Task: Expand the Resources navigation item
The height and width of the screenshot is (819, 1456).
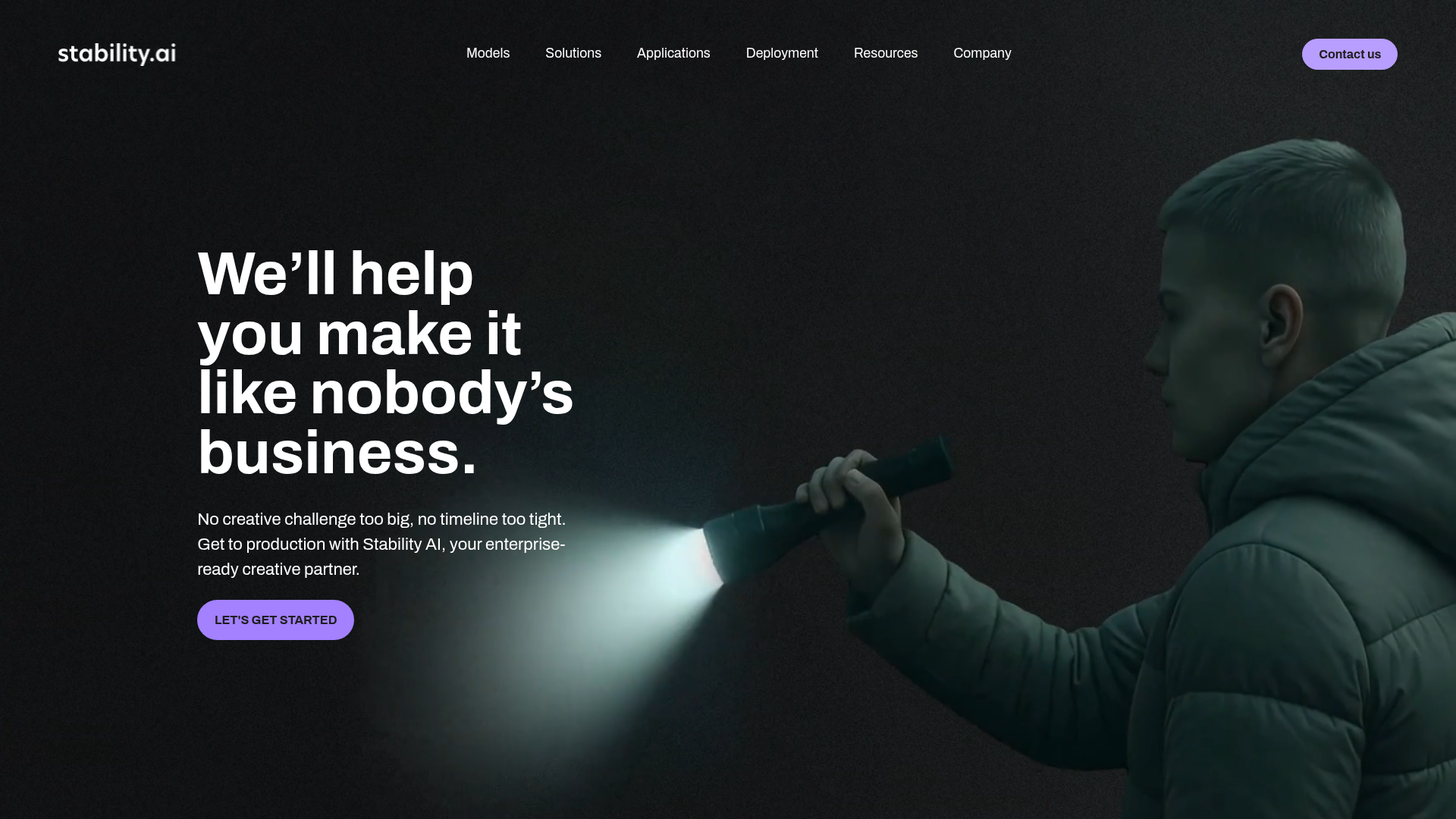Action: tap(886, 53)
